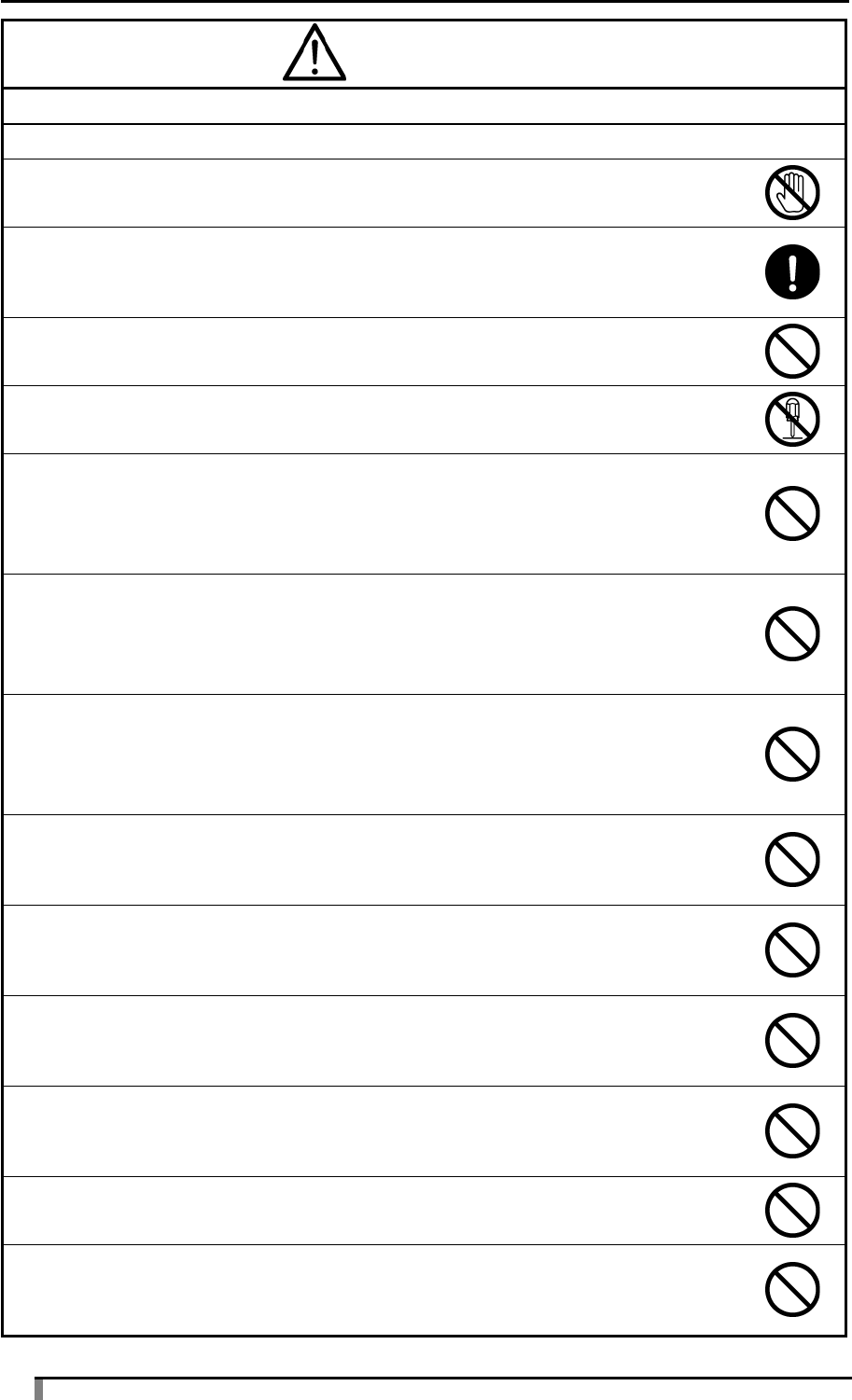Image resolution: width=852 pixels, height=1400 pixels.
Task: Click the gray marker on the footer line
Action: pyautogui.click(x=39, y=1389)
